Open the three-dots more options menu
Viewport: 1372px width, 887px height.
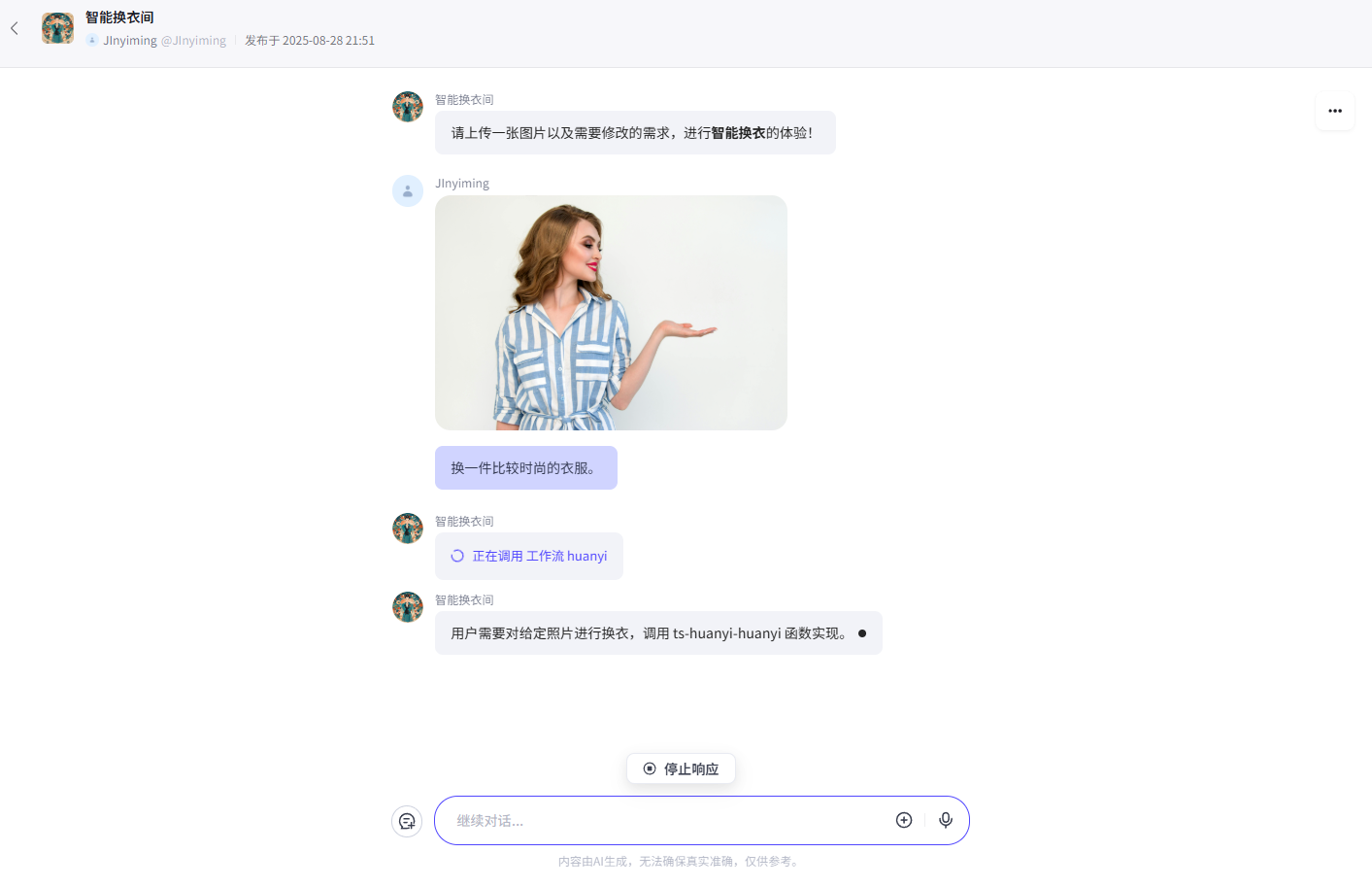pos(1335,111)
